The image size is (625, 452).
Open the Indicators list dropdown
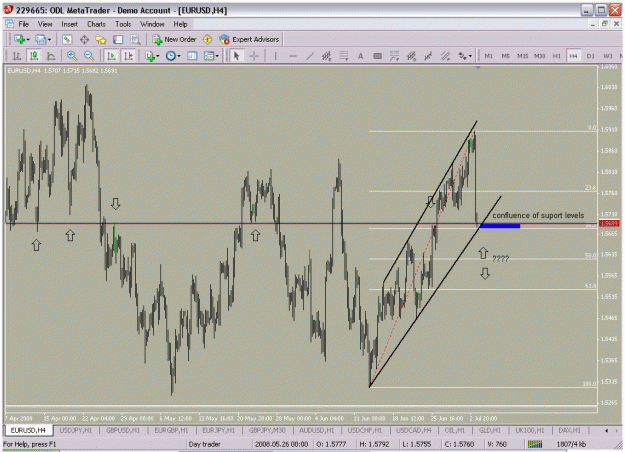click(x=152, y=56)
